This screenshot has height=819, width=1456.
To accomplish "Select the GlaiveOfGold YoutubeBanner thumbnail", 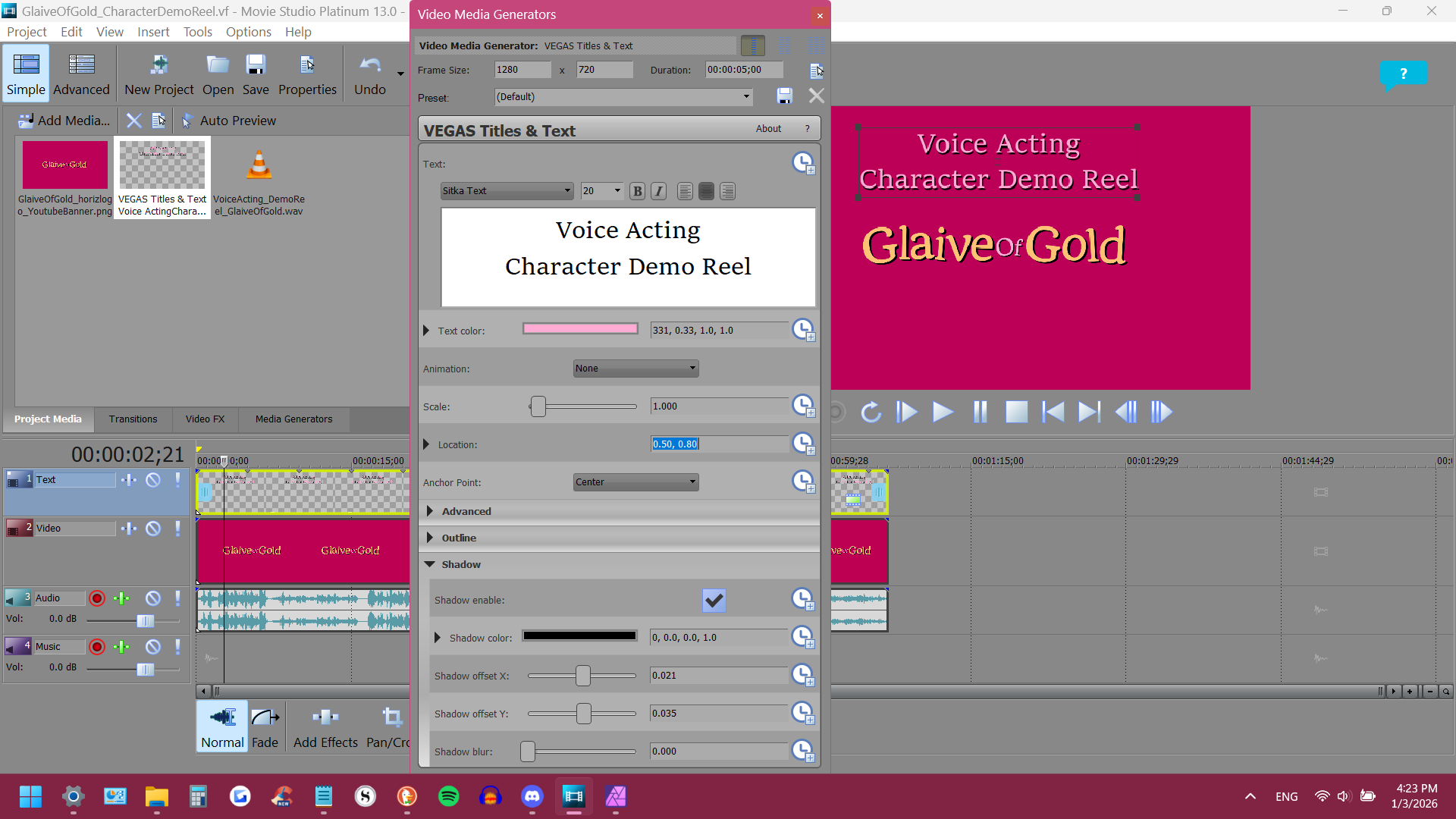I will click(64, 165).
